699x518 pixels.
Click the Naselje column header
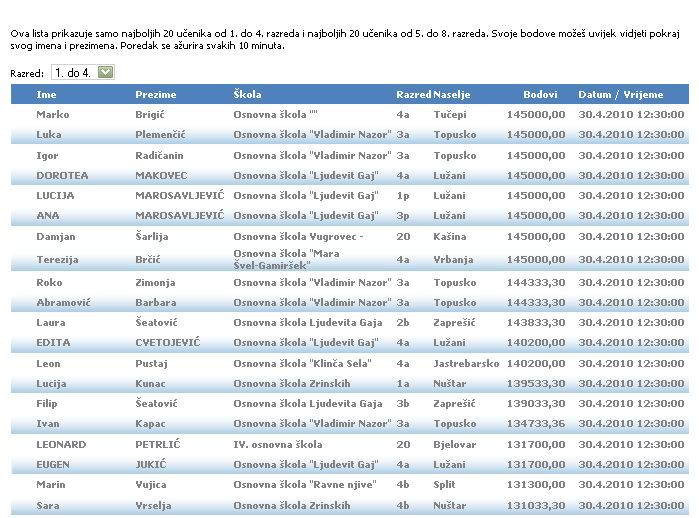point(452,95)
